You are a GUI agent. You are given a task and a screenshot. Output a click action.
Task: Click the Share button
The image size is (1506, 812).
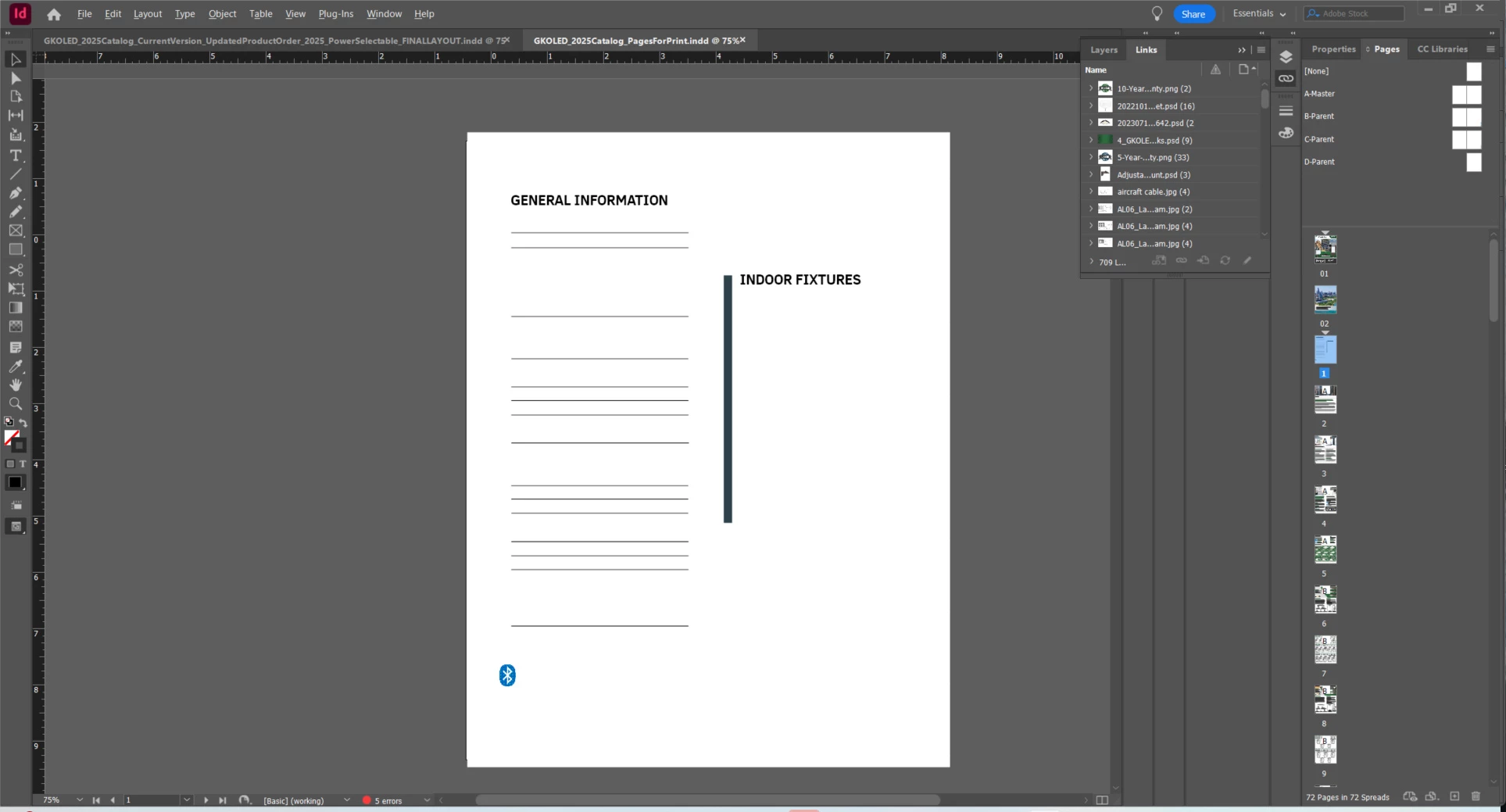coord(1193,14)
